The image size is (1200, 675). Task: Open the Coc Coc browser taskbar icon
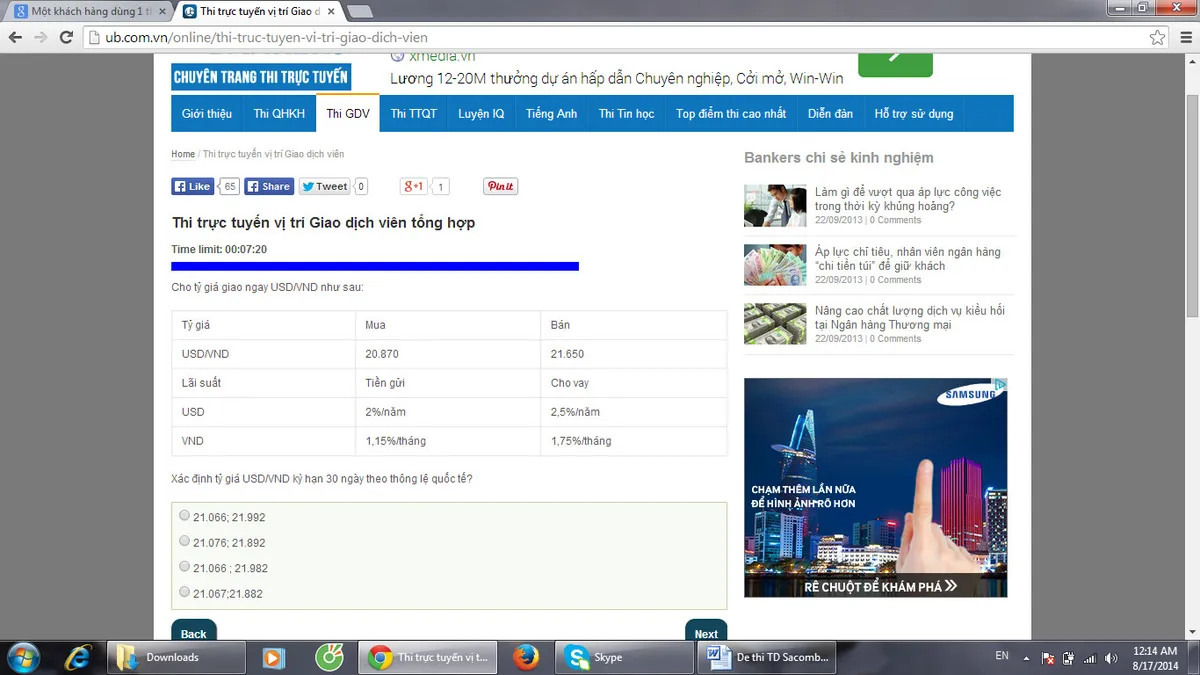click(328, 657)
